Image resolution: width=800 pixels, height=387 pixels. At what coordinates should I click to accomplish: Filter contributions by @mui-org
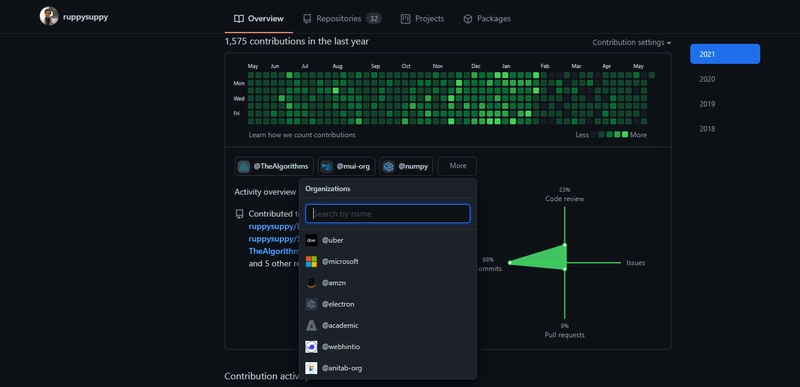(x=346, y=166)
